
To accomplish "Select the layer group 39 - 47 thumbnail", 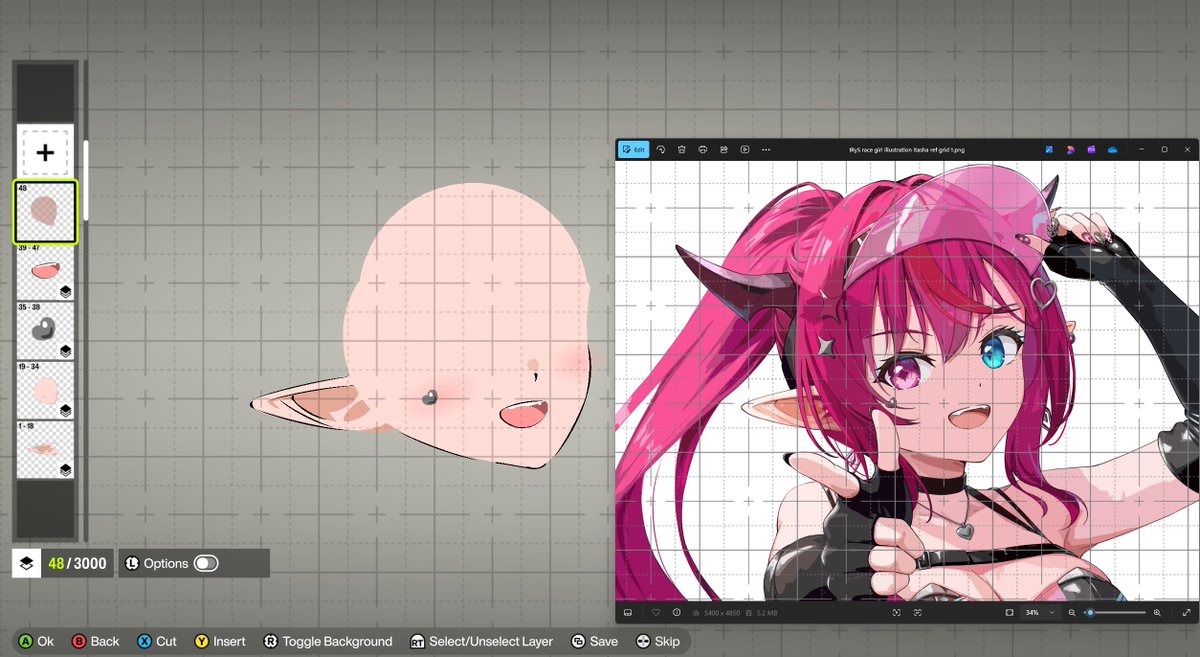I will 45,271.
